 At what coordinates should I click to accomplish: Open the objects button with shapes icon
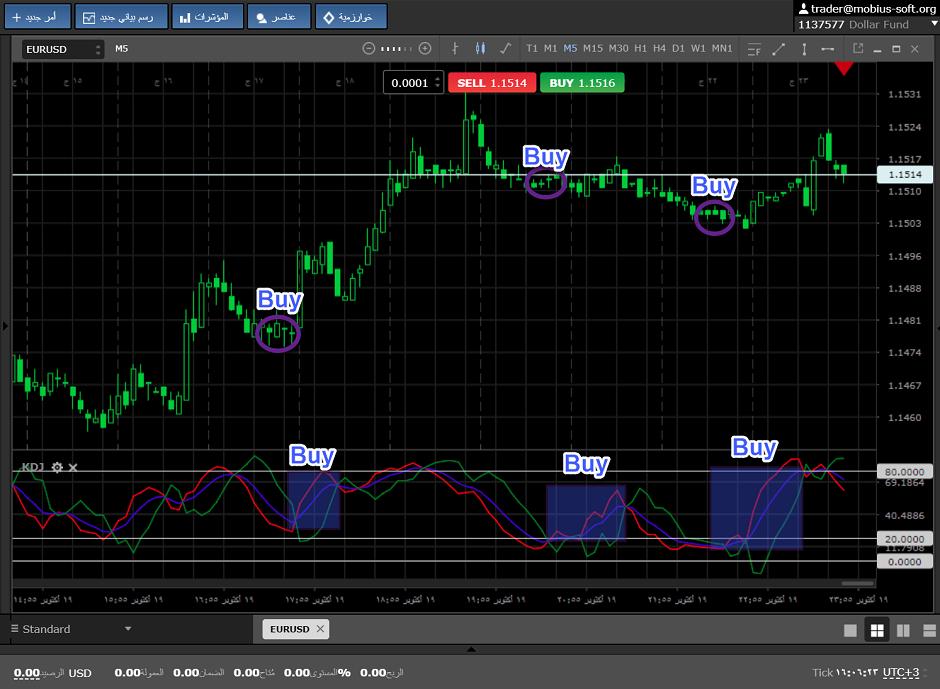279,16
